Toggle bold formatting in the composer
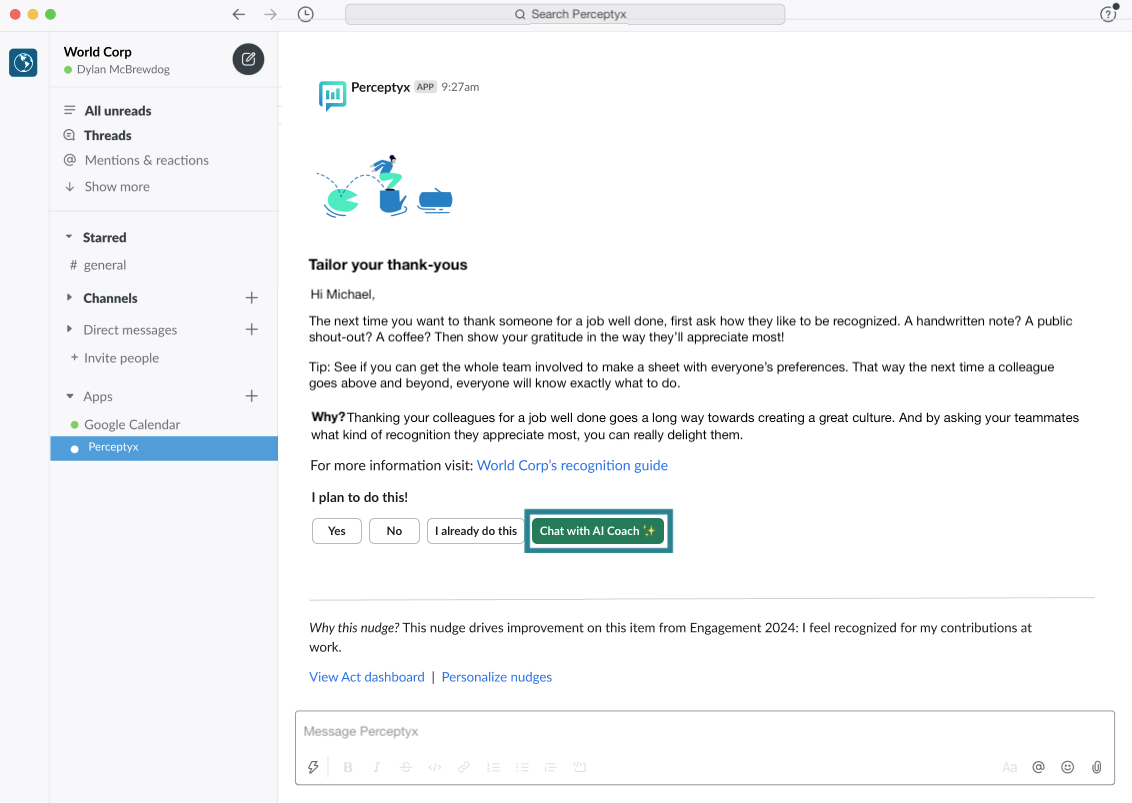The height and width of the screenshot is (803, 1132). tap(348, 767)
